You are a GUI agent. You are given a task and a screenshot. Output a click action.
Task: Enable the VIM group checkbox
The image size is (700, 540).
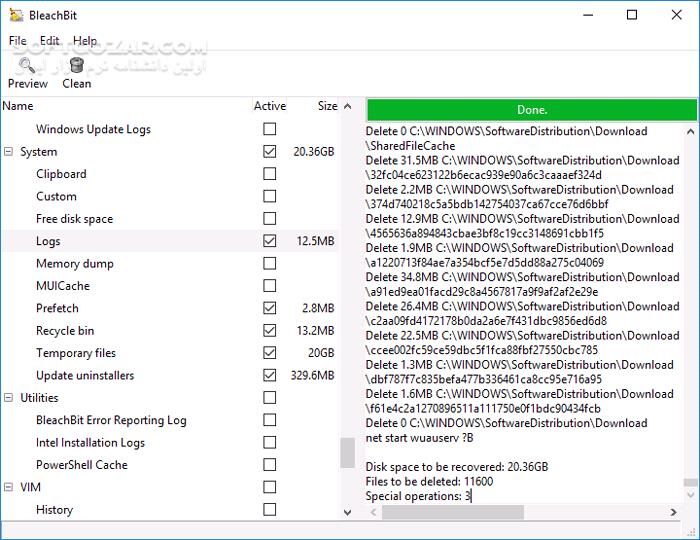pyautogui.click(x=270, y=487)
